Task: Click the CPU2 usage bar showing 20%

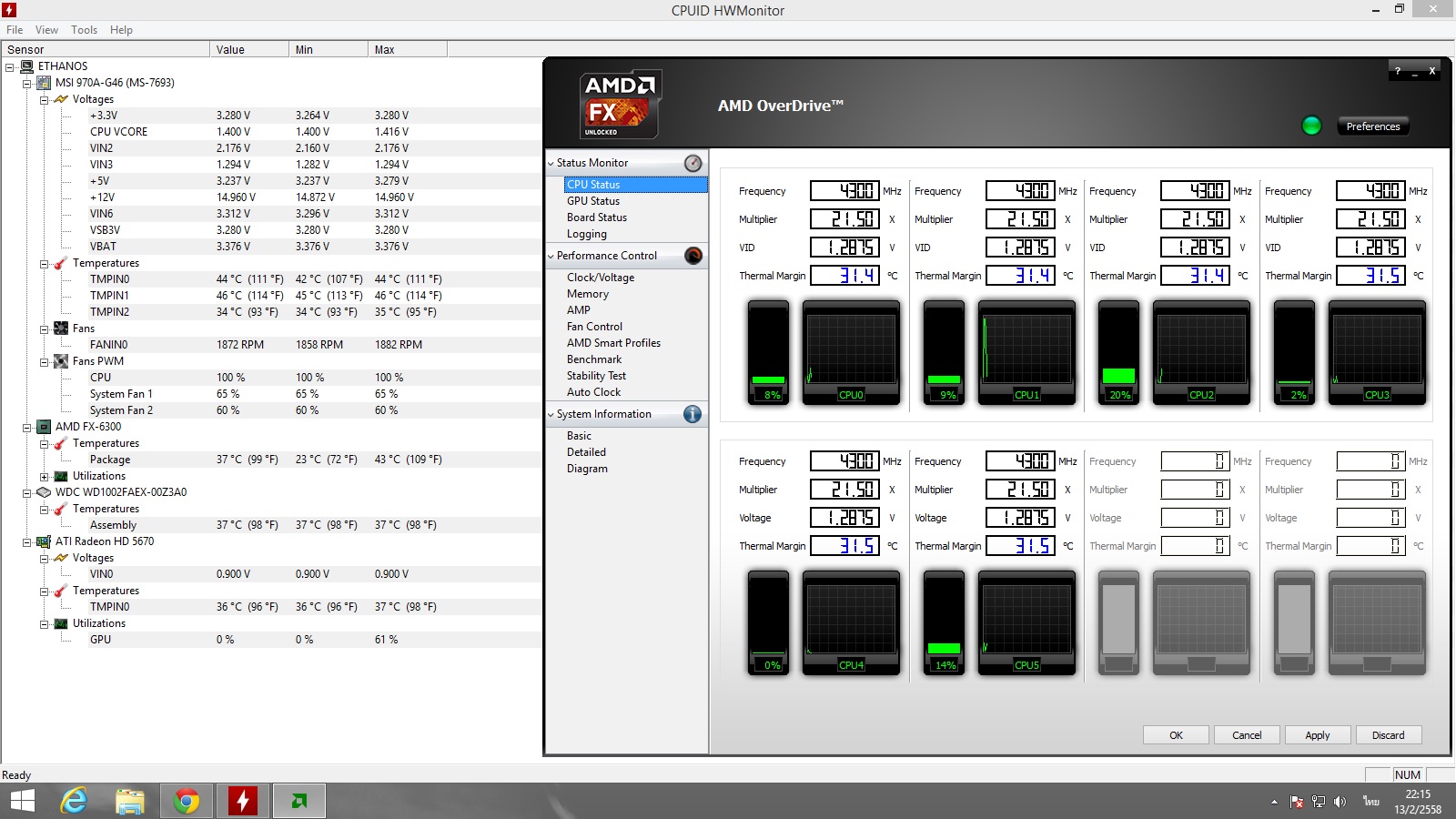Action: (x=1119, y=352)
